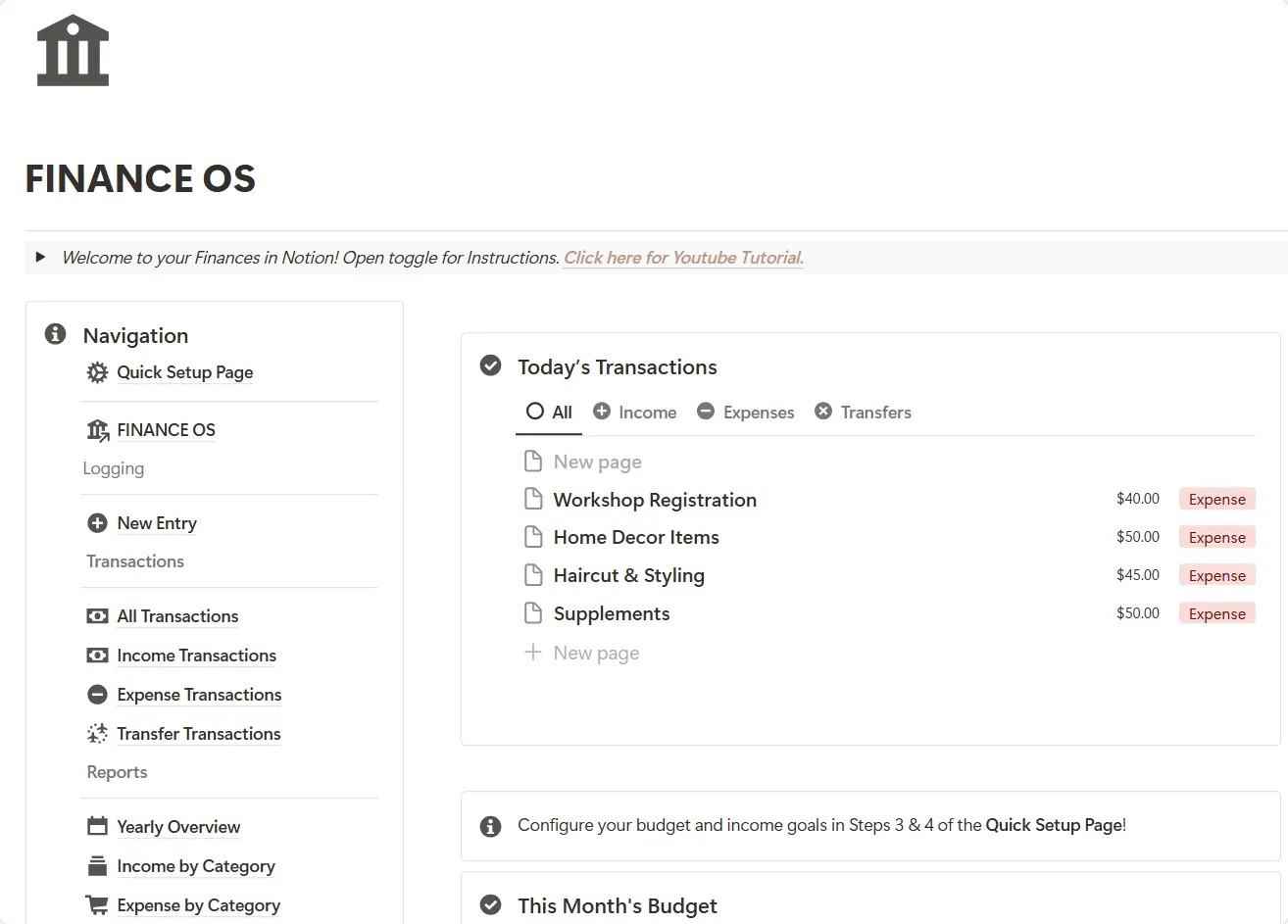Open Expense Transactions page link

click(x=199, y=695)
